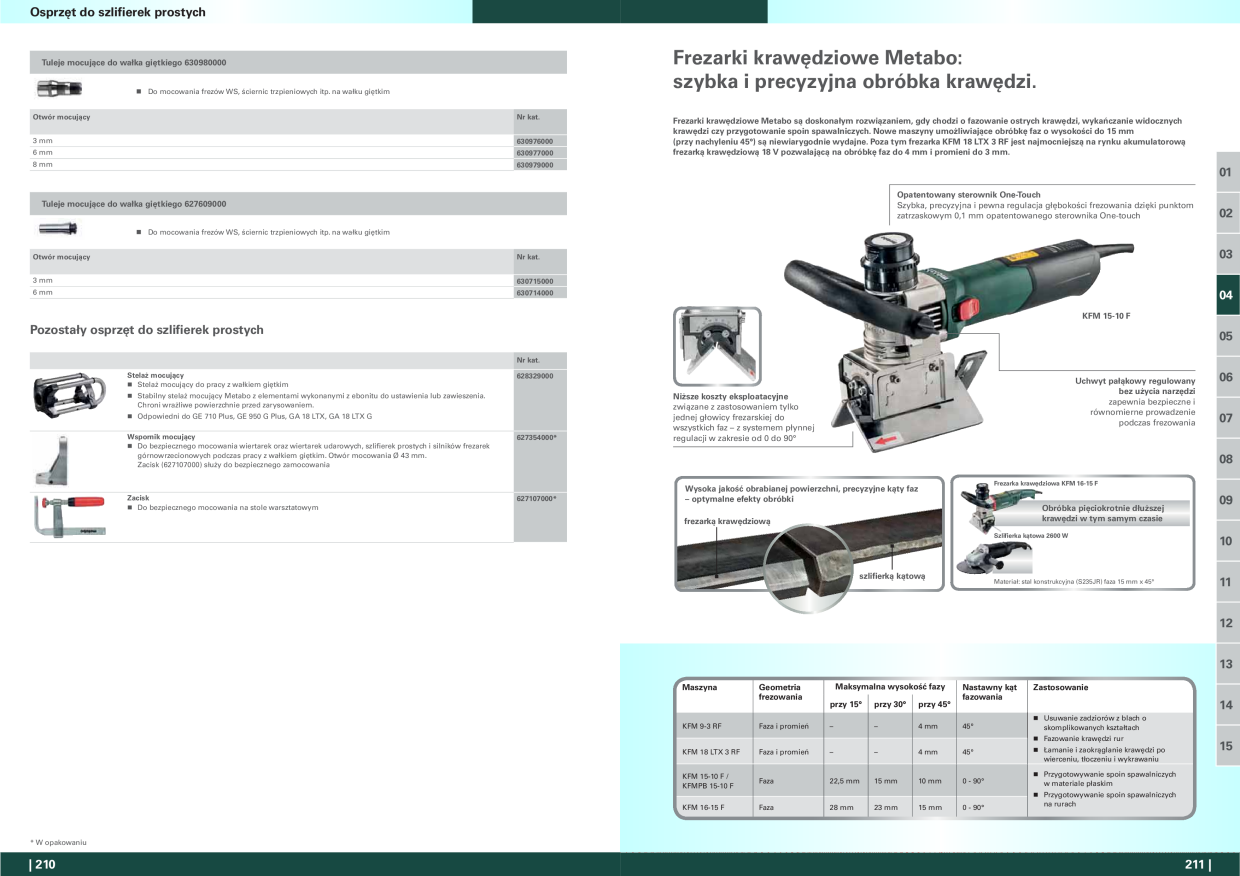Click label 'frezarką krawędziową' on photo
The width and height of the screenshot is (1240, 876).
(x=727, y=521)
